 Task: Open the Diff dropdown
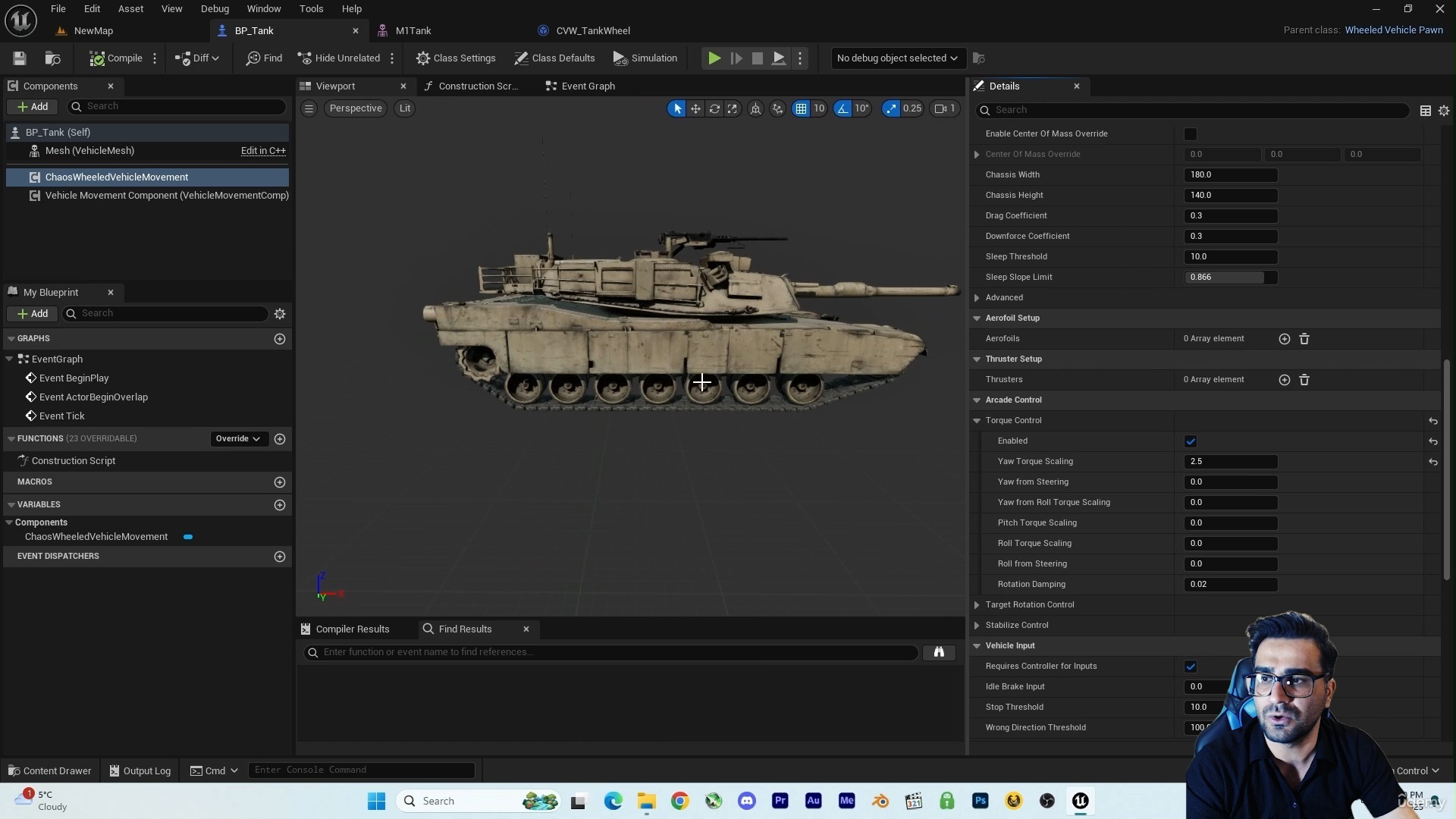tap(196, 58)
